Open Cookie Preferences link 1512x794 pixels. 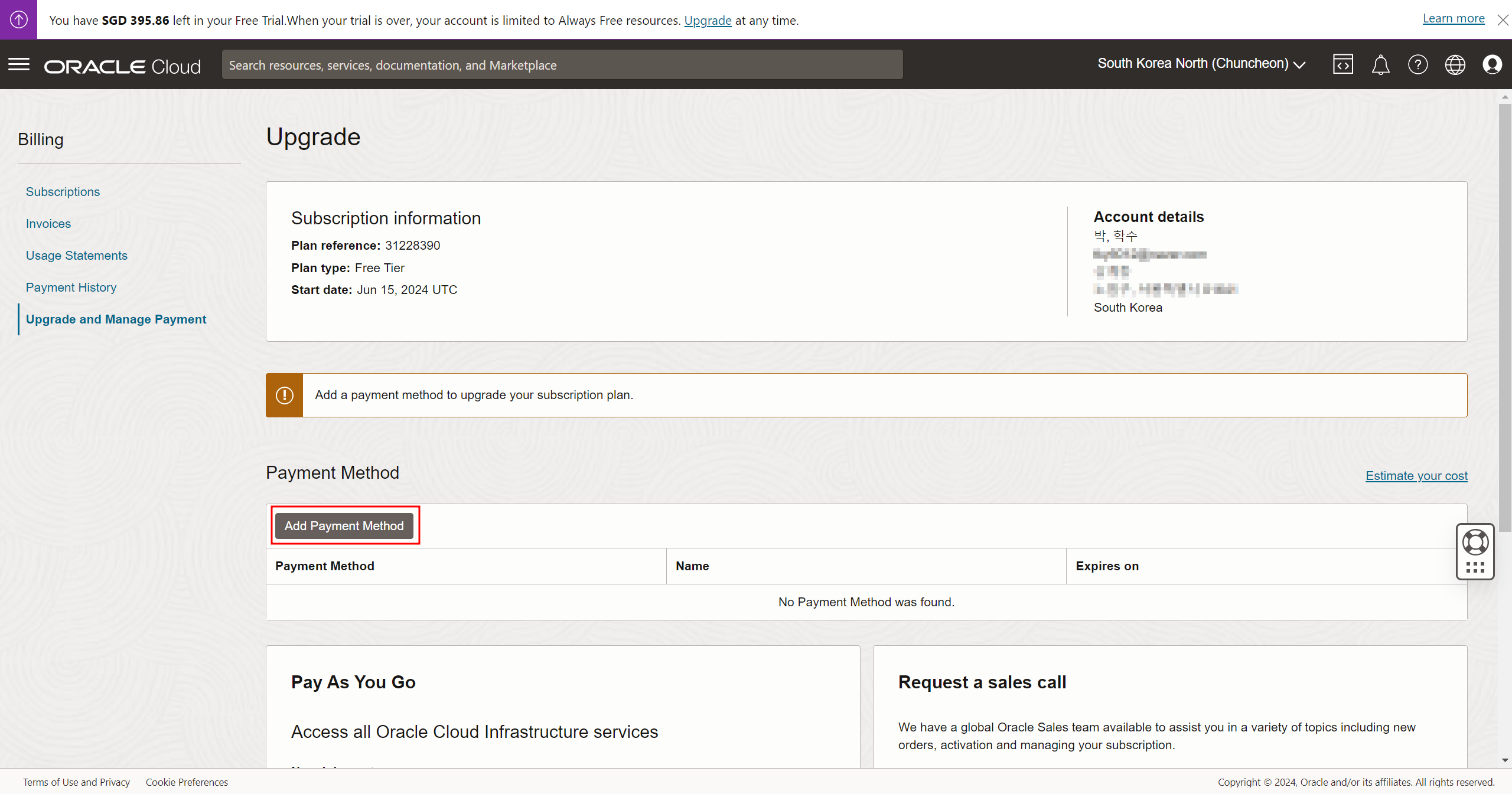187,782
